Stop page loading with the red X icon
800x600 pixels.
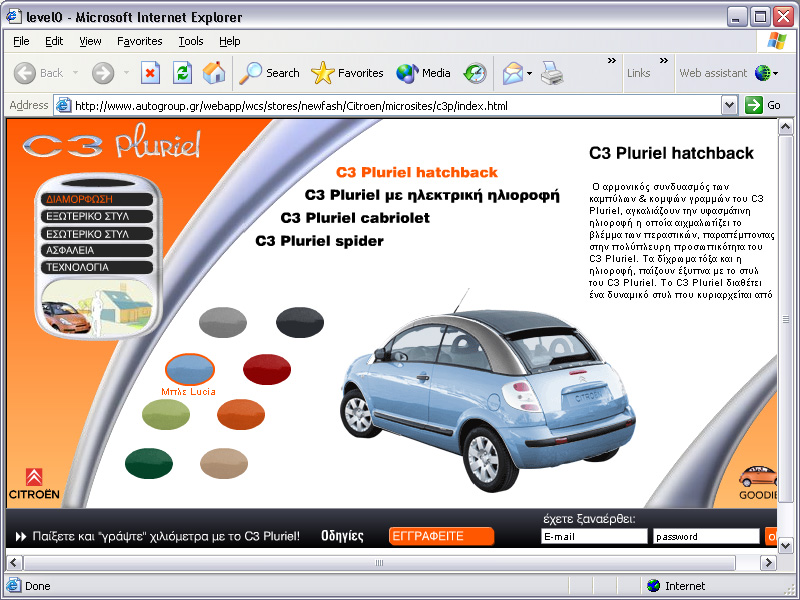coord(150,73)
